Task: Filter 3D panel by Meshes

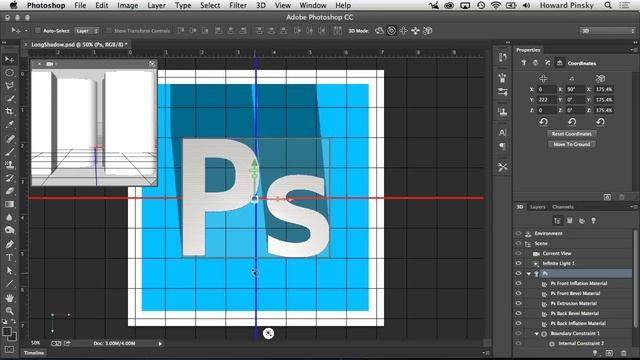Action: [569, 221]
